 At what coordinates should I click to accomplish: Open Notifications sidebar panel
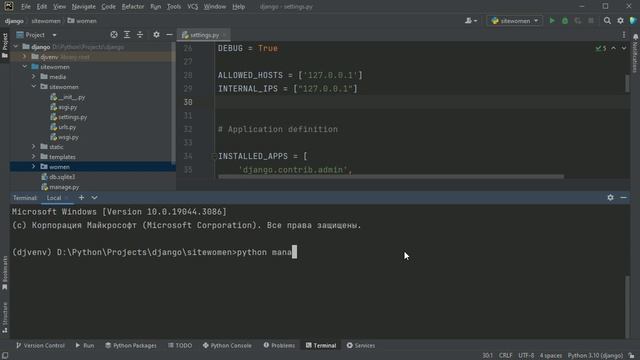tap(636, 53)
